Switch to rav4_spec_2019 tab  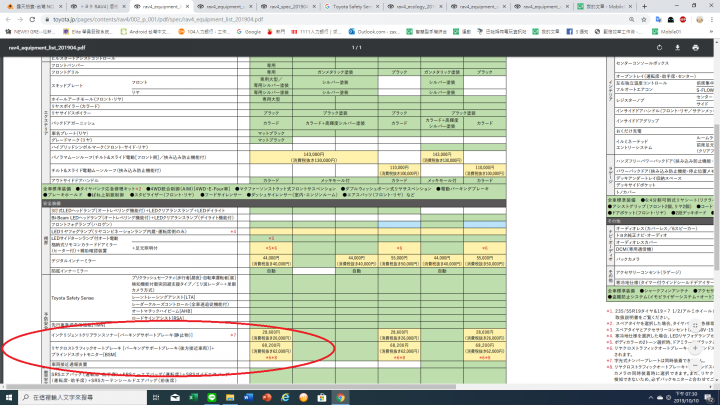pos(288,6)
